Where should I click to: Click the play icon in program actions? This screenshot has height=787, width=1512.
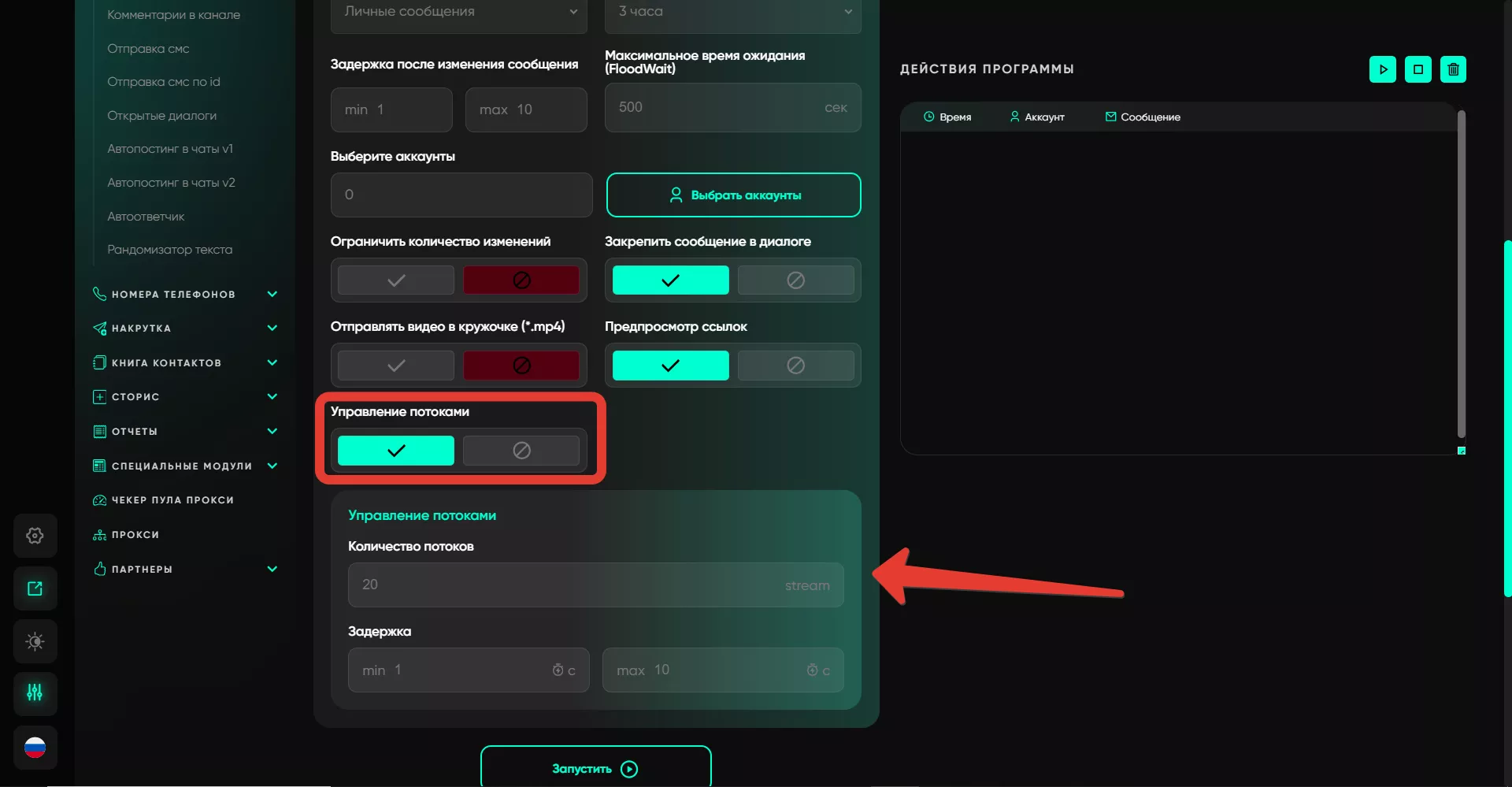[1383, 69]
